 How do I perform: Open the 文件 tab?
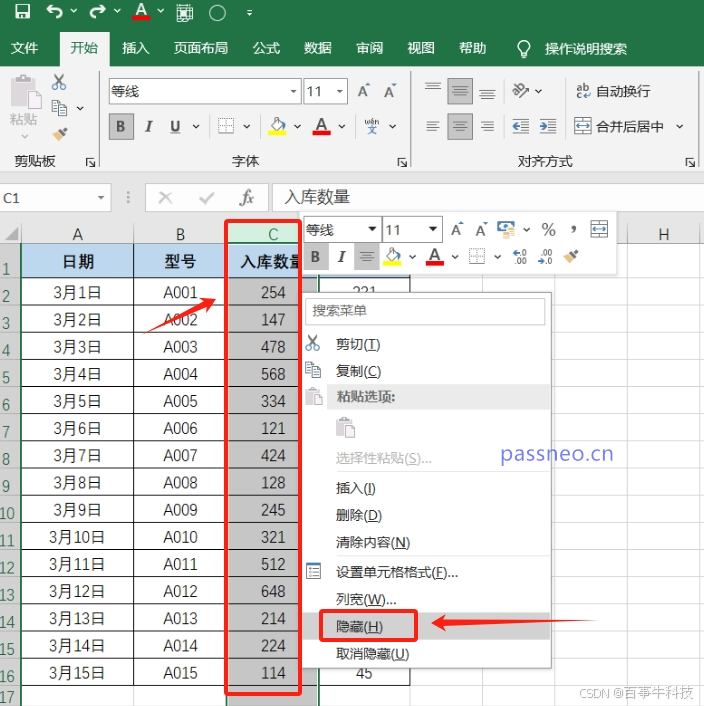pos(24,48)
